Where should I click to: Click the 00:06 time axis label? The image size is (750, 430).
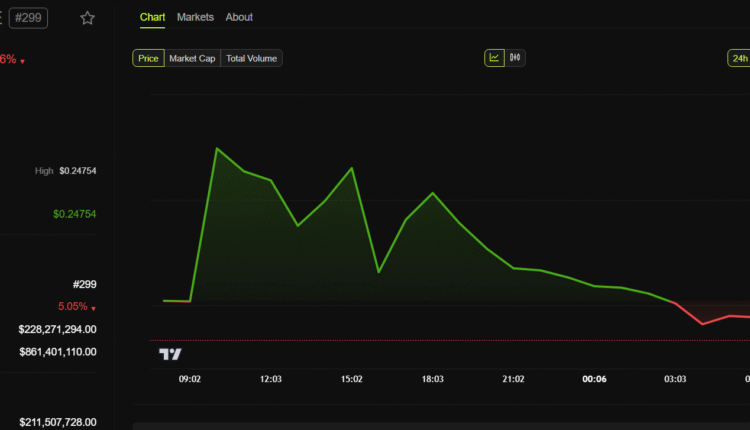pyautogui.click(x=595, y=379)
